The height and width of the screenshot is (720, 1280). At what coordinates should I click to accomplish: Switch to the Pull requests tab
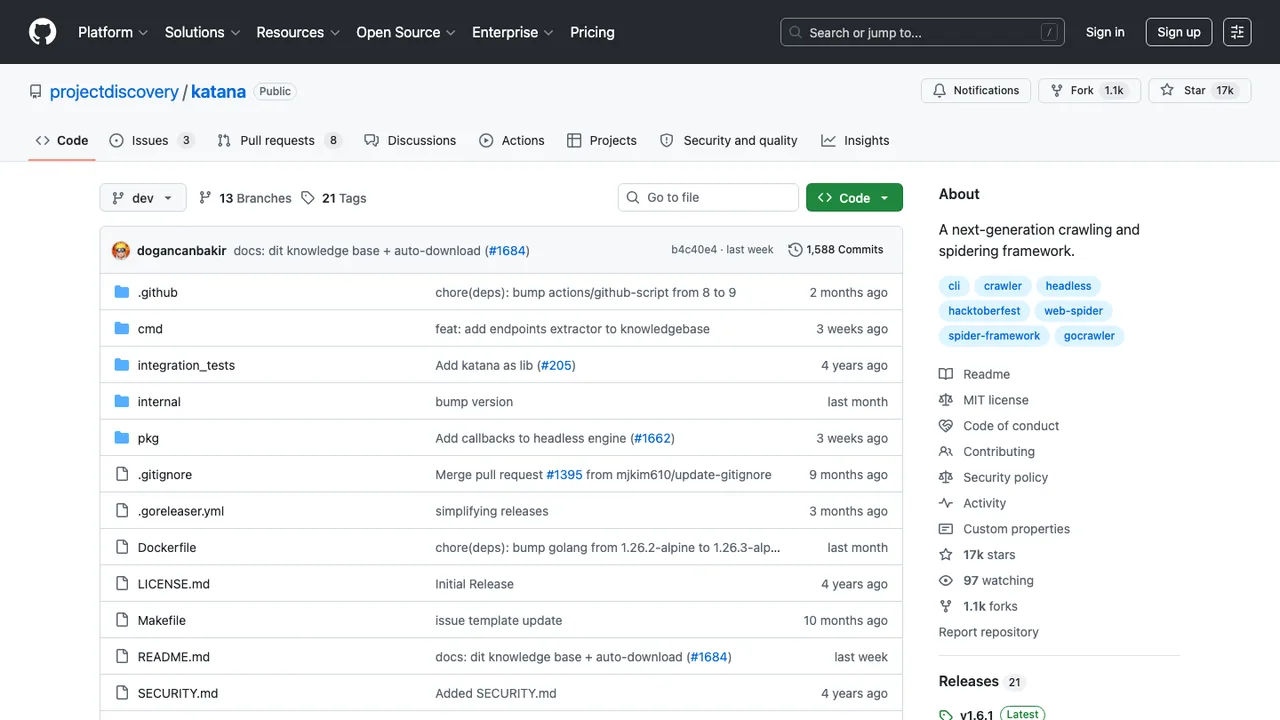279,141
